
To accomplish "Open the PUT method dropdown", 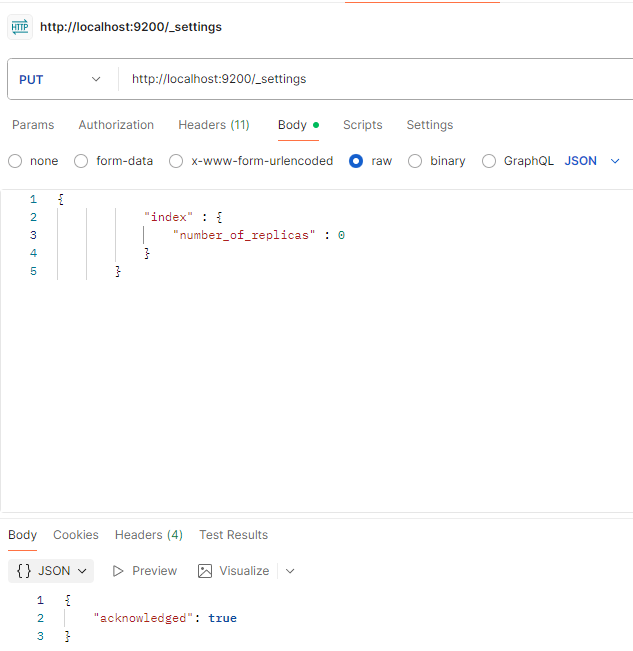I will coord(60,79).
